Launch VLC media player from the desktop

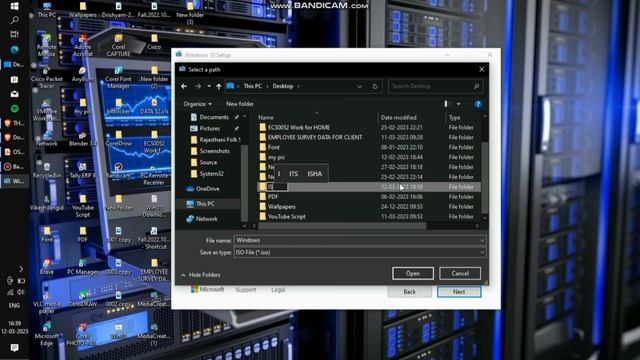[x=47, y=303]
